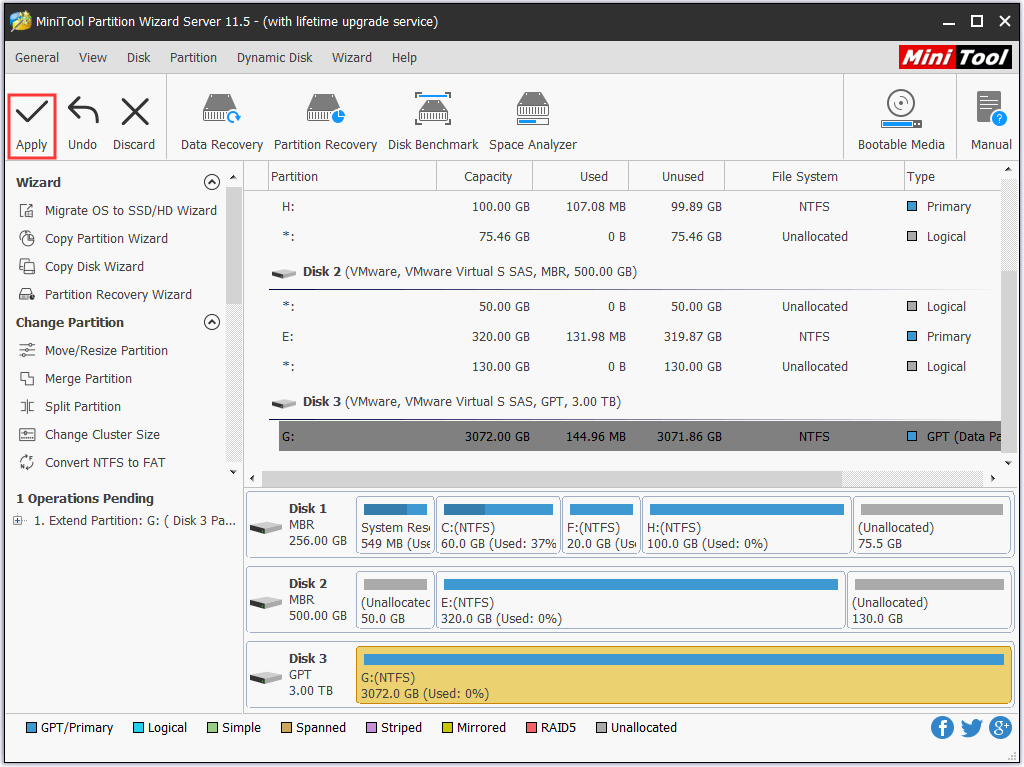This screenshot has height=767, width=1024.
Task: Collapse the Change Partition section
Action: (212, 322)
